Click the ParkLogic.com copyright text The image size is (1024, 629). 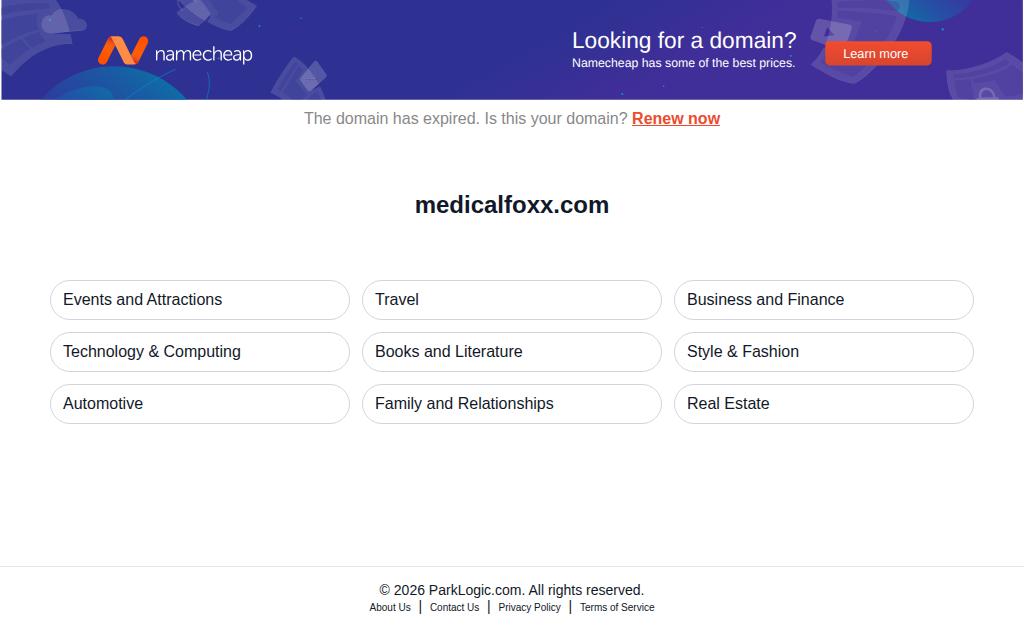tap(512, 590)
